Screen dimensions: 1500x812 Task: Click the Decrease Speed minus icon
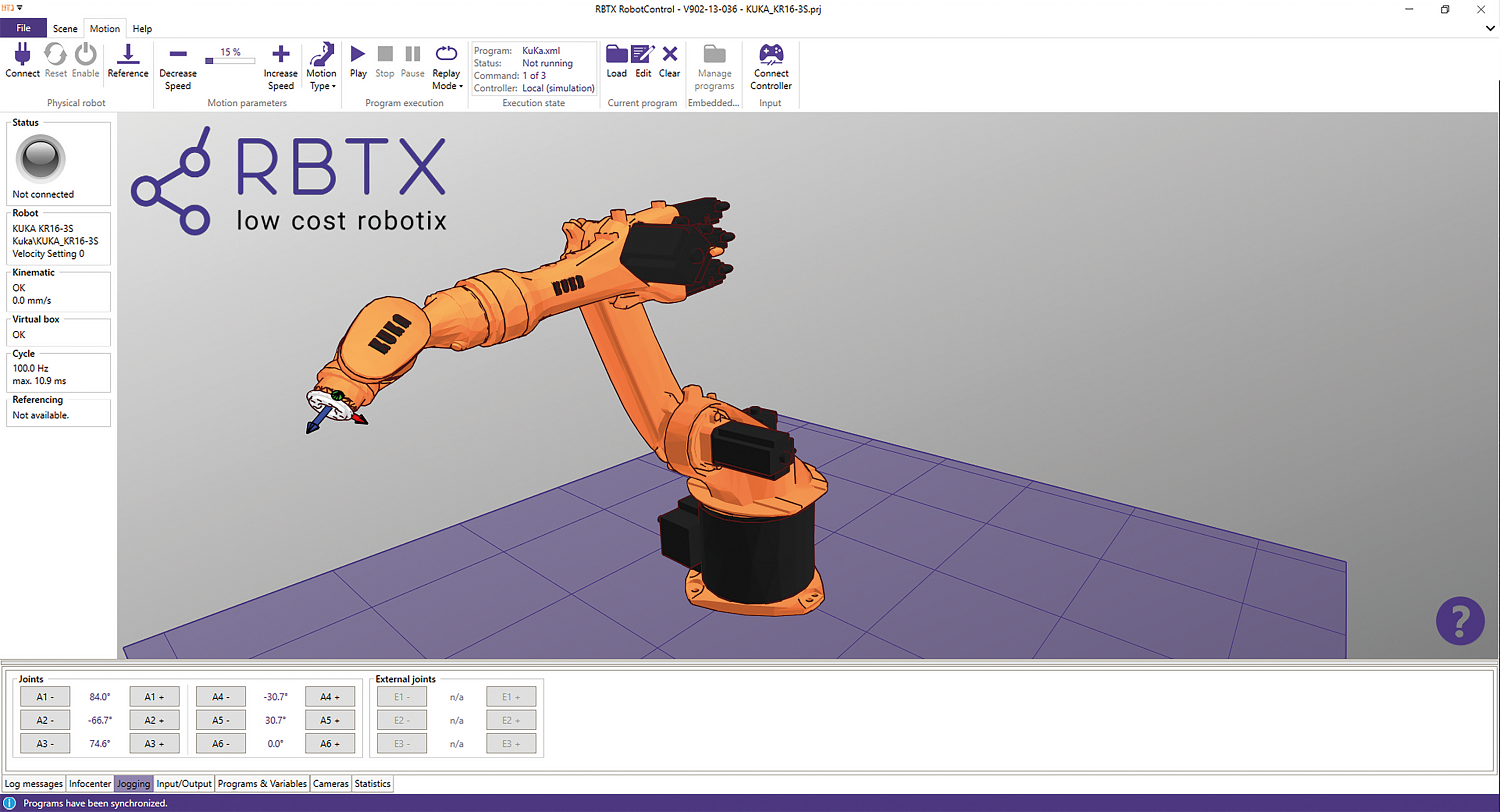tap(178, 54)
